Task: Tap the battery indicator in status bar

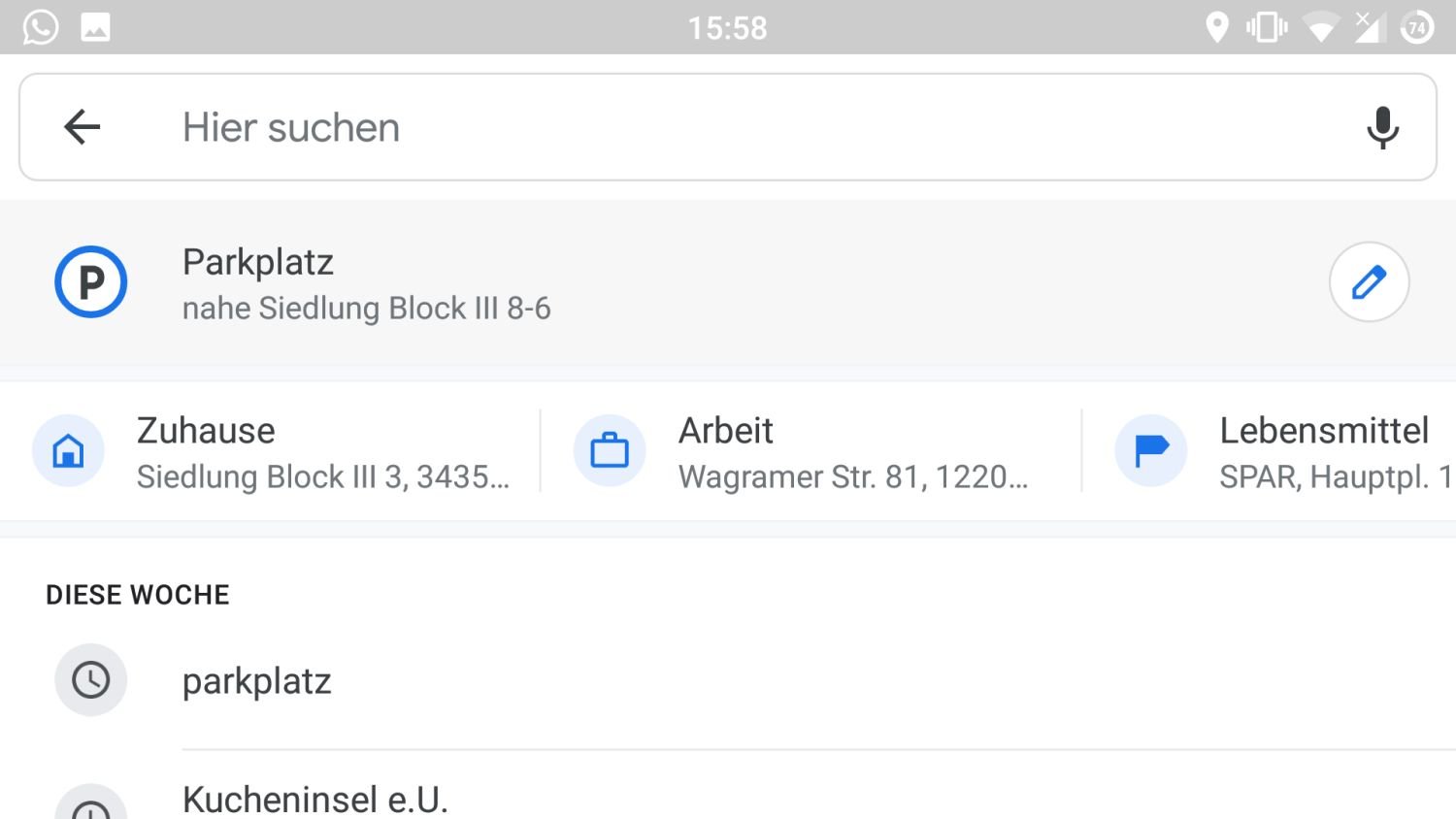Action: pyautogui.click(x=1417, y=27)
